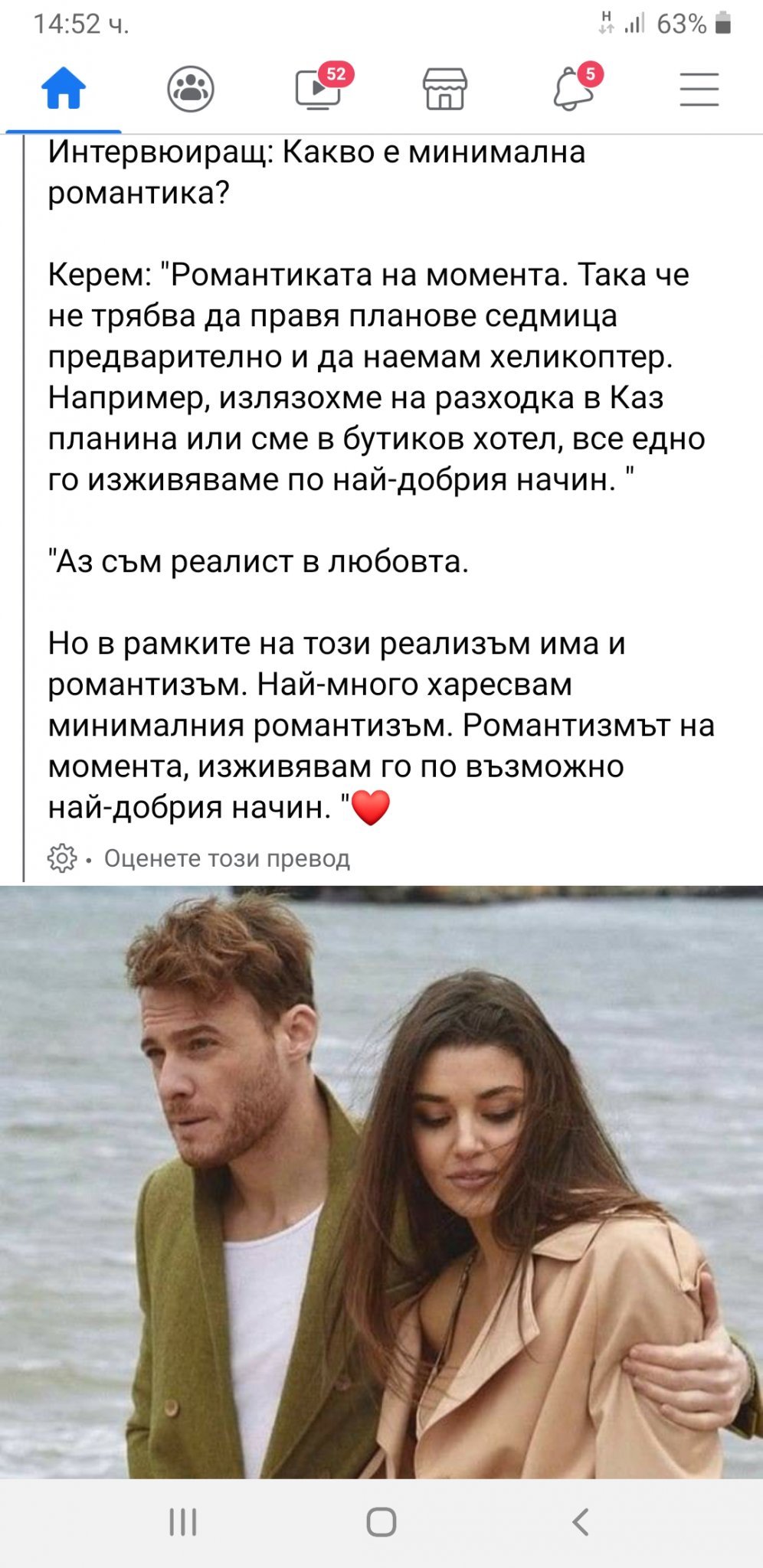Open the hamburger menu icon
The height and width of the screenshot is (1568, 763).
(699, 89)
